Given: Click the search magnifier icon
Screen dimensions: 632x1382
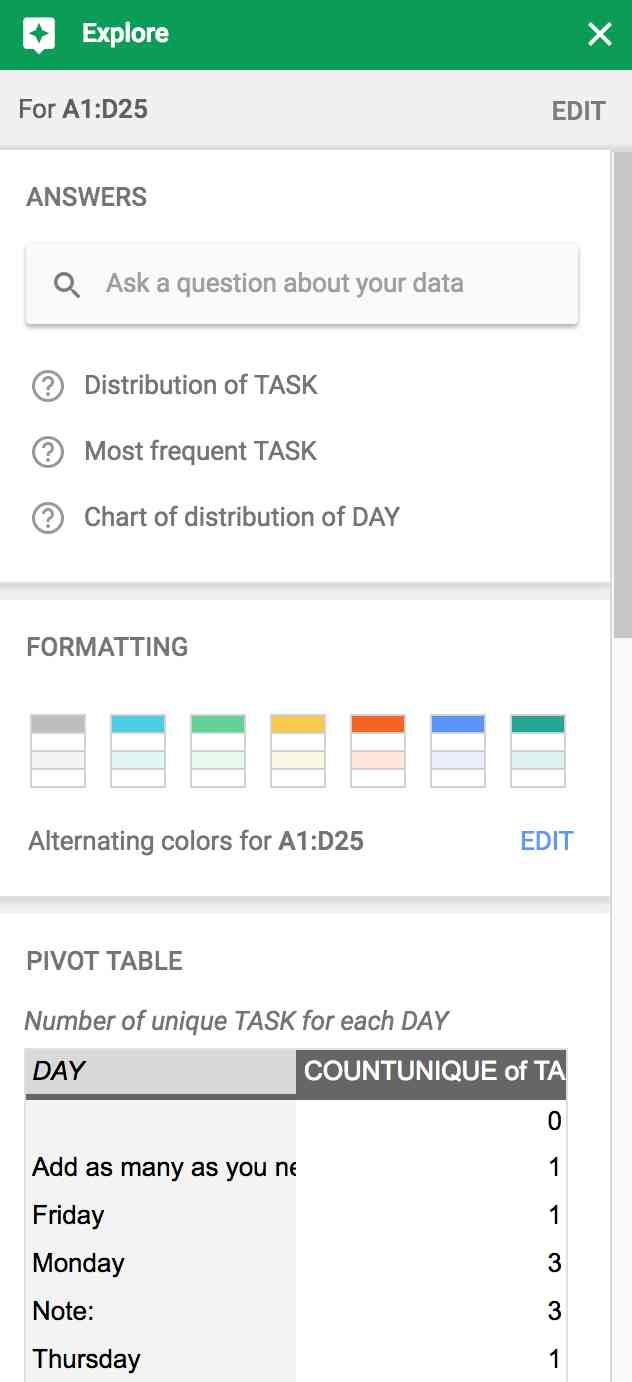Looking at the screenshot, I should pos(66,284).
